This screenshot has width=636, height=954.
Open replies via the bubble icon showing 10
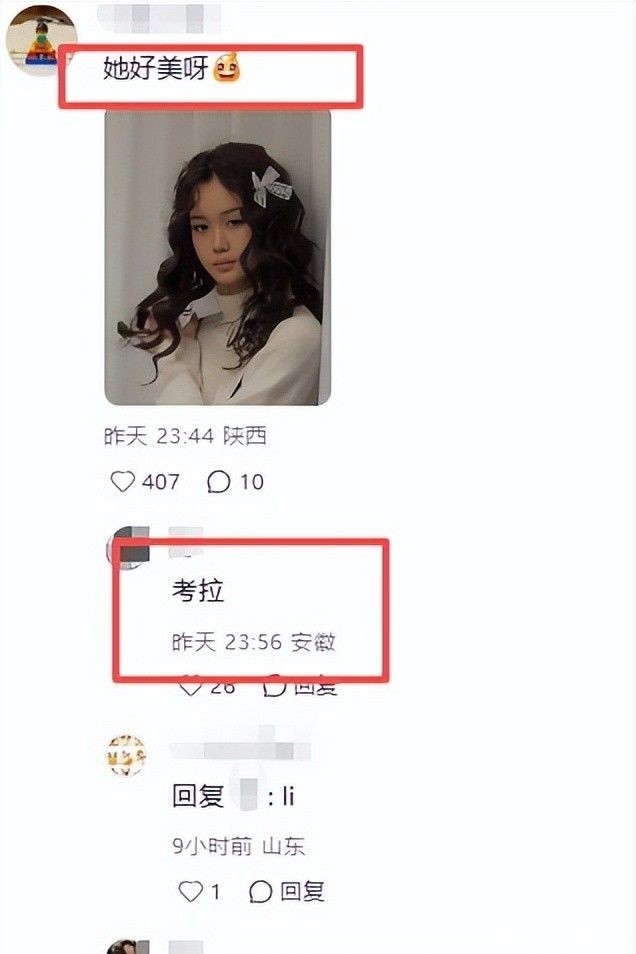(x=218, y=482)
